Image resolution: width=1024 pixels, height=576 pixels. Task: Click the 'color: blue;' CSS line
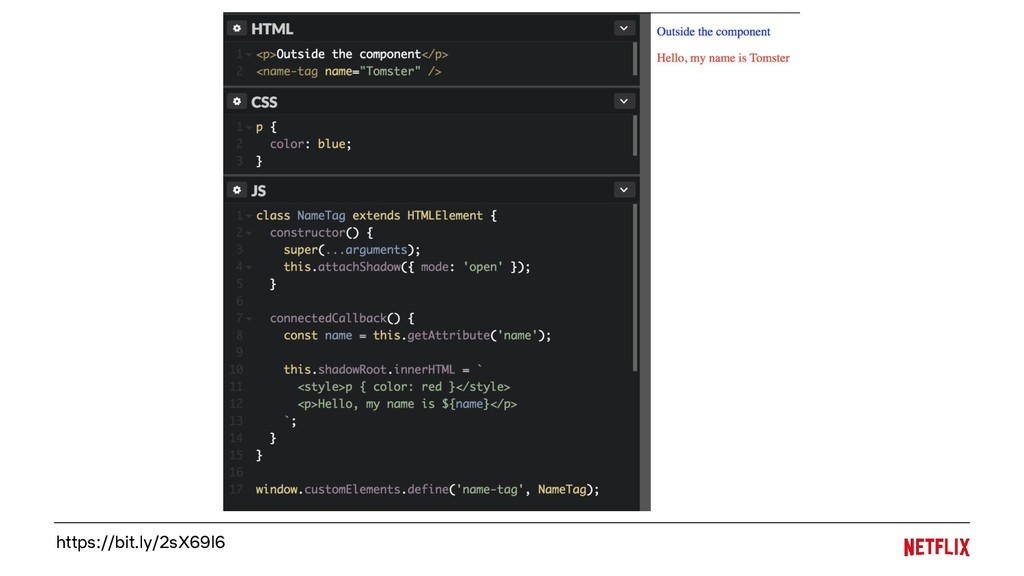pos(310,144)
